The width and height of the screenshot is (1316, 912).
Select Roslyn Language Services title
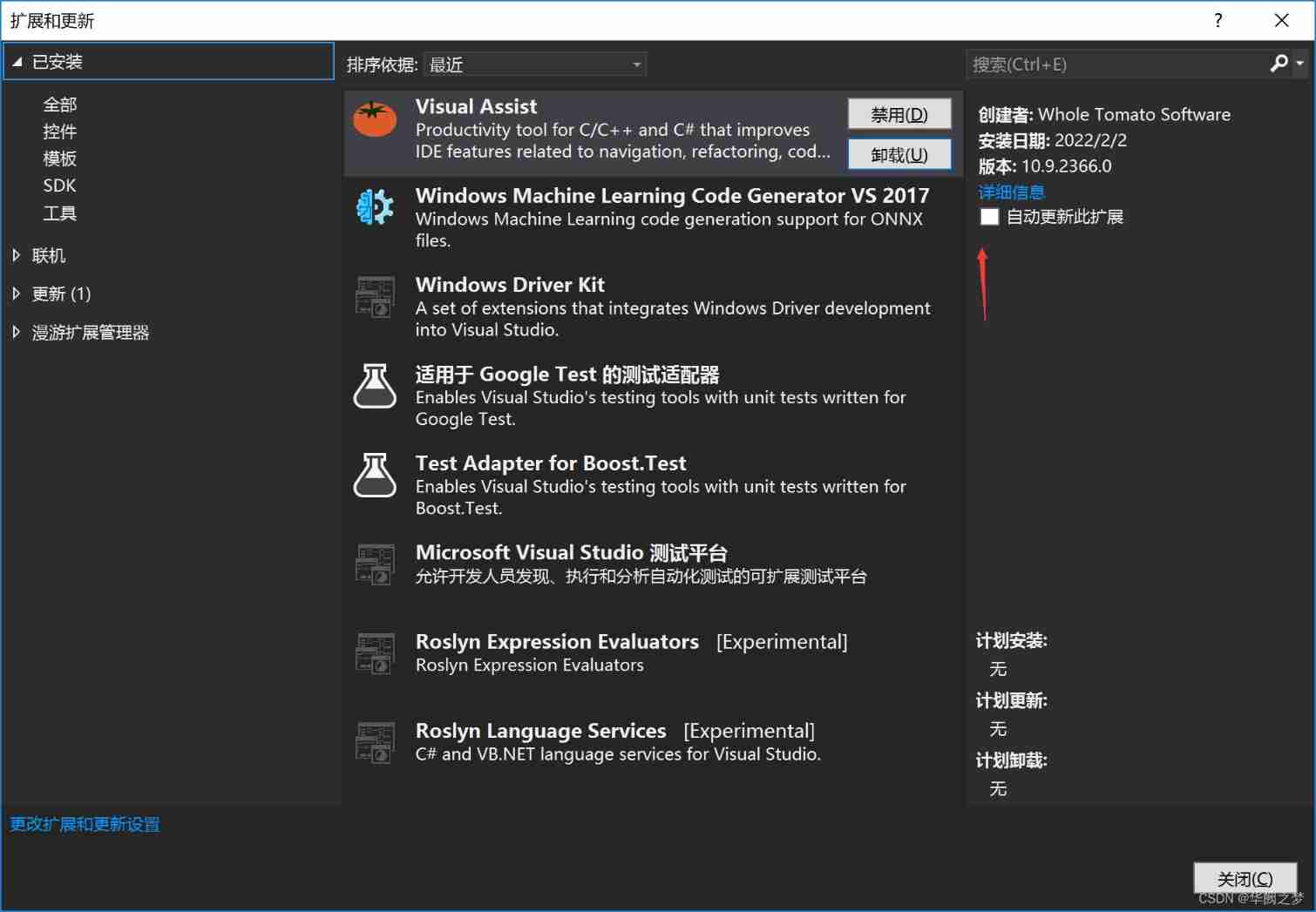tap(540, 731)
